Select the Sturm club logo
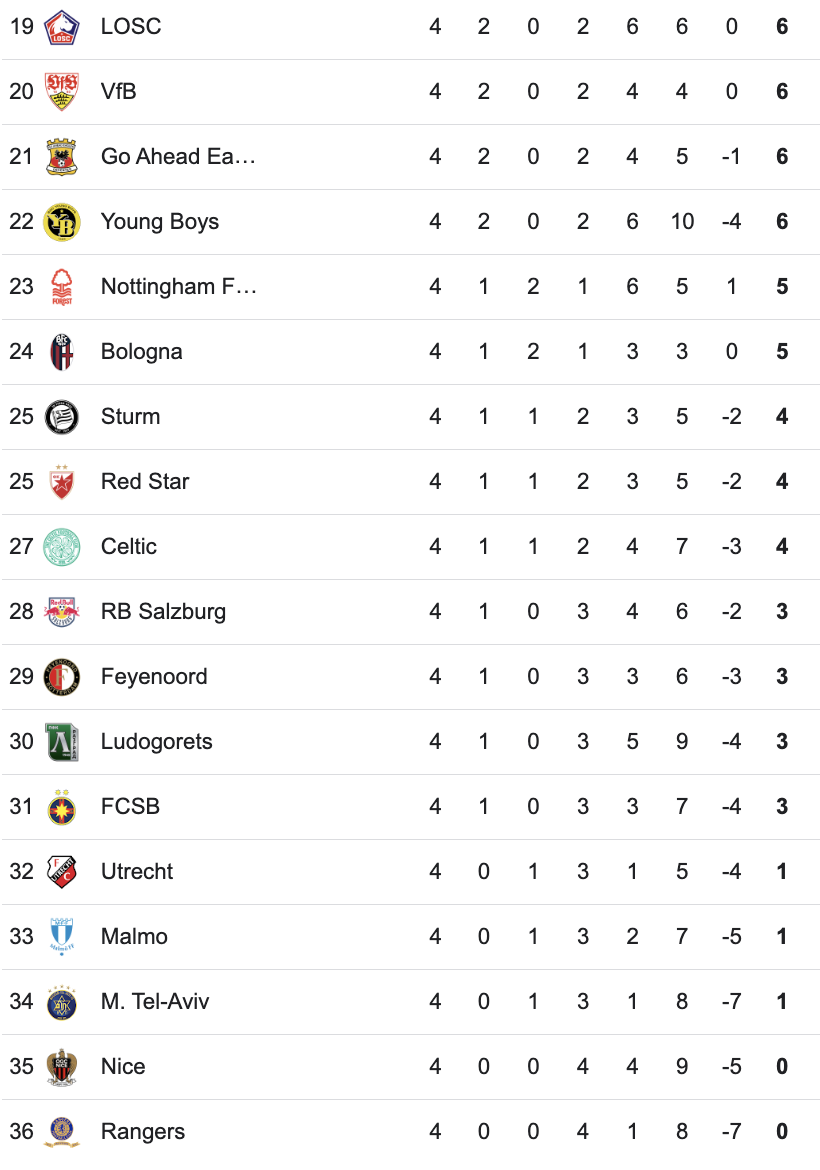This screenshot has width=820, height=1170. 62,417
